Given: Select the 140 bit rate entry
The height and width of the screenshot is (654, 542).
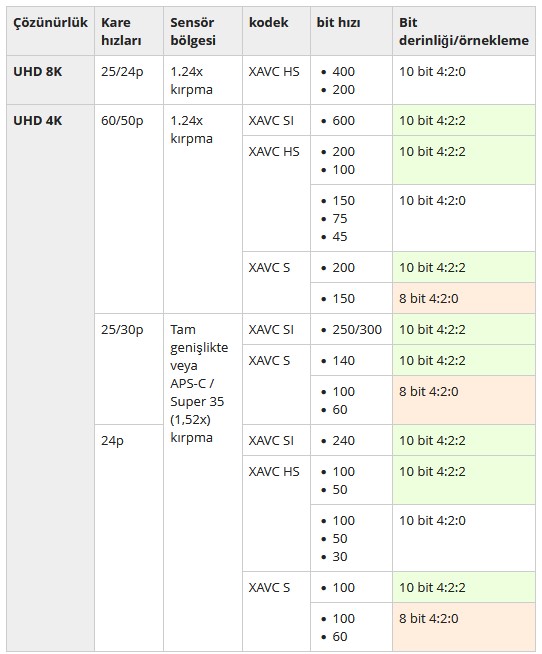Looking at the screenshot, I should click(343, 360).
